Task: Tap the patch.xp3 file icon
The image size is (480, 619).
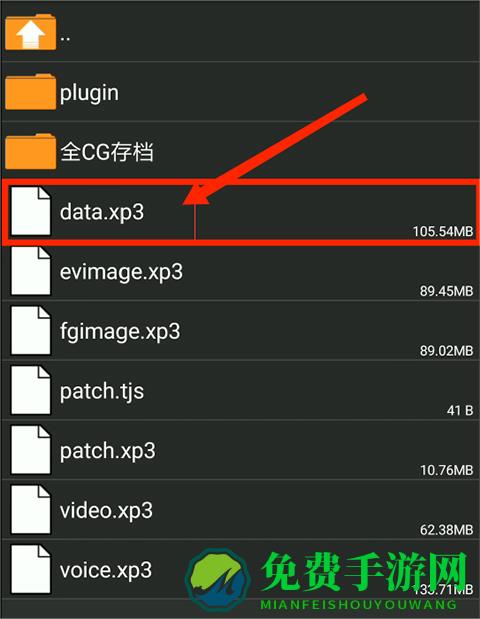Action: (31, 450)
